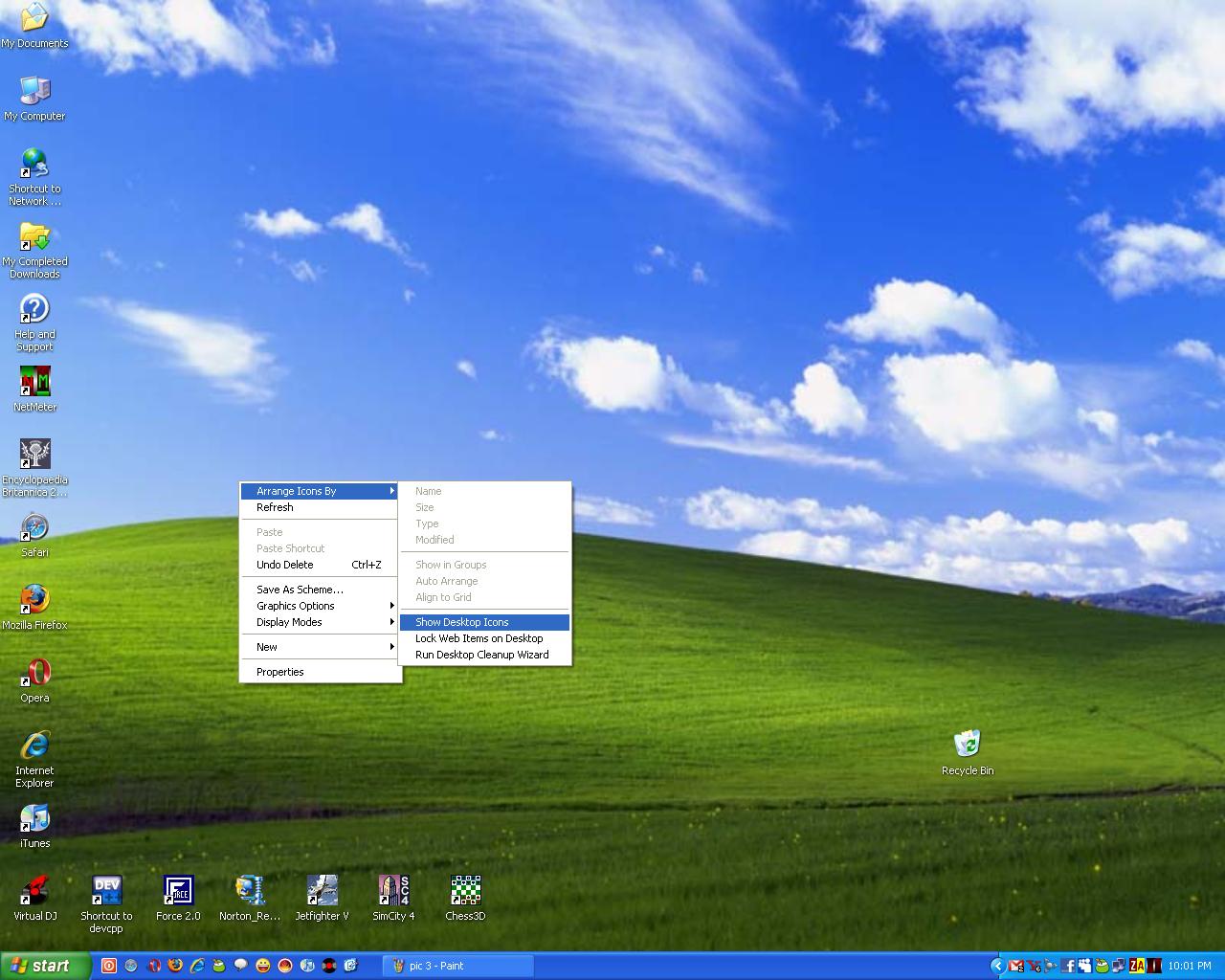Select the Recycle Bin desktop icon
Screen dimensions: 1225x980
(968, 753)
